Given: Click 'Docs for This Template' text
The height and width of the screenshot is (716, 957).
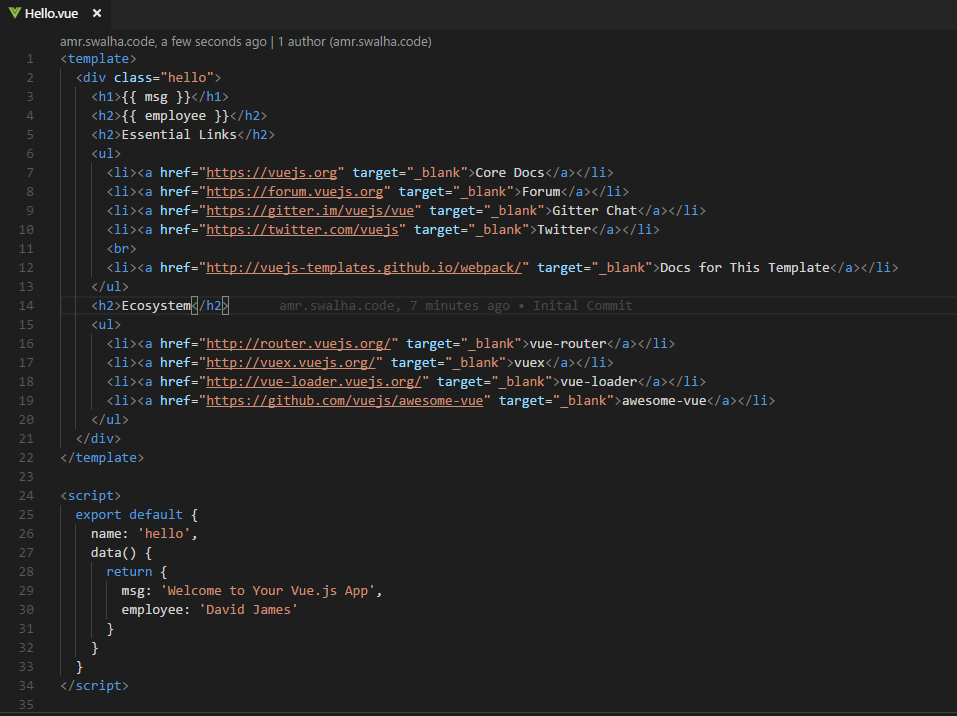Looking at the screenshot, I should point(745,267).
